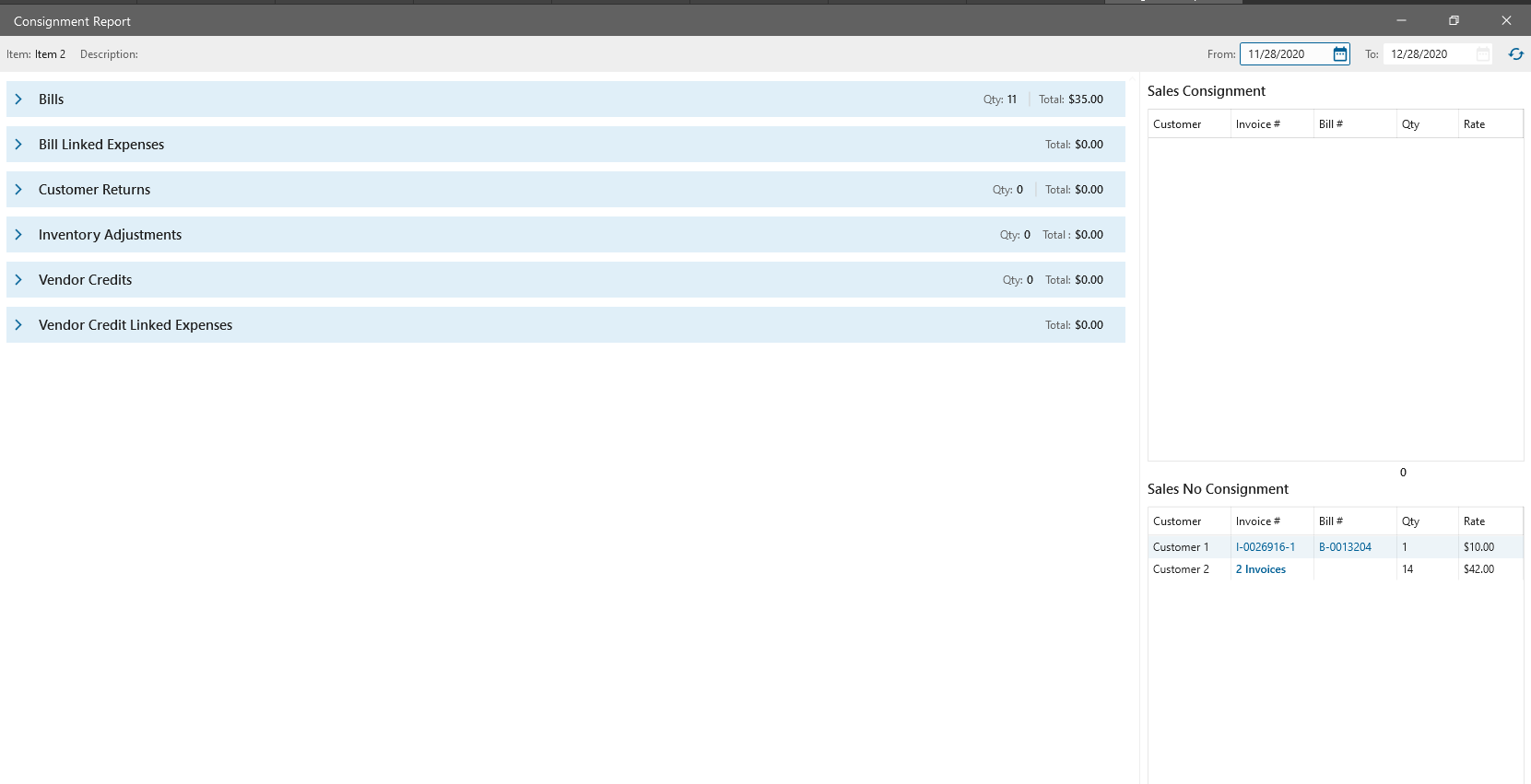Sort Sales Consignment by Rate column
Screen dimensions: 1531x784
pyautogui.click(x=1490, y=124)
